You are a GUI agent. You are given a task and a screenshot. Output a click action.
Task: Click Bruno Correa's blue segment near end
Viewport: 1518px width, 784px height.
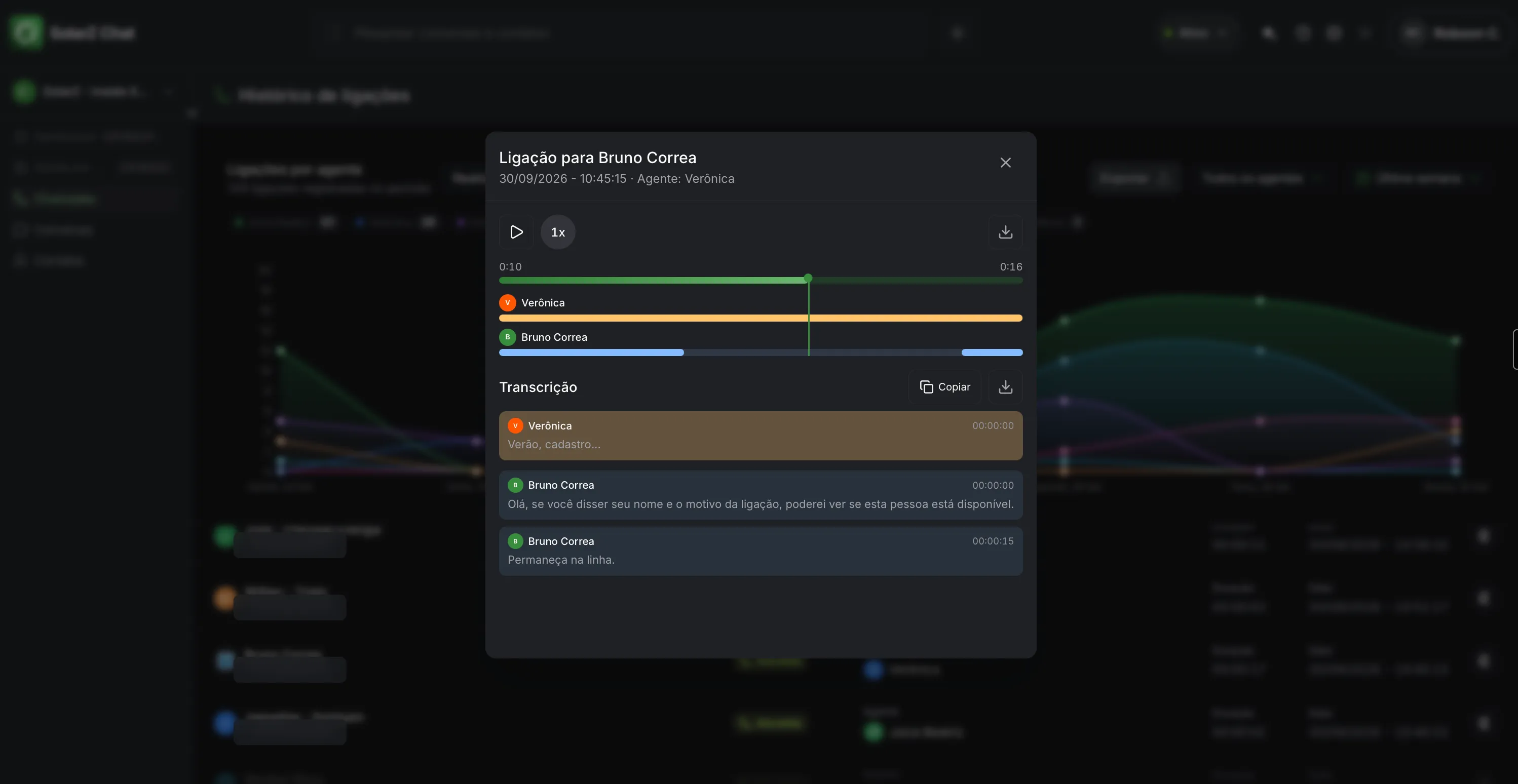click(992, 353)
